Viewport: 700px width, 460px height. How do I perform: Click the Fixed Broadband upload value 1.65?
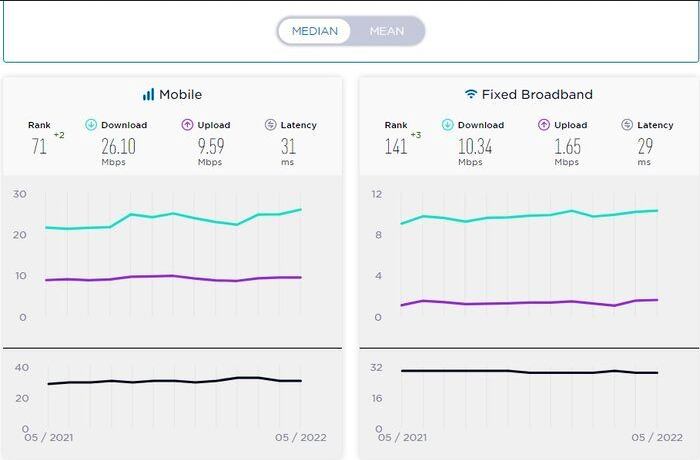567,146
